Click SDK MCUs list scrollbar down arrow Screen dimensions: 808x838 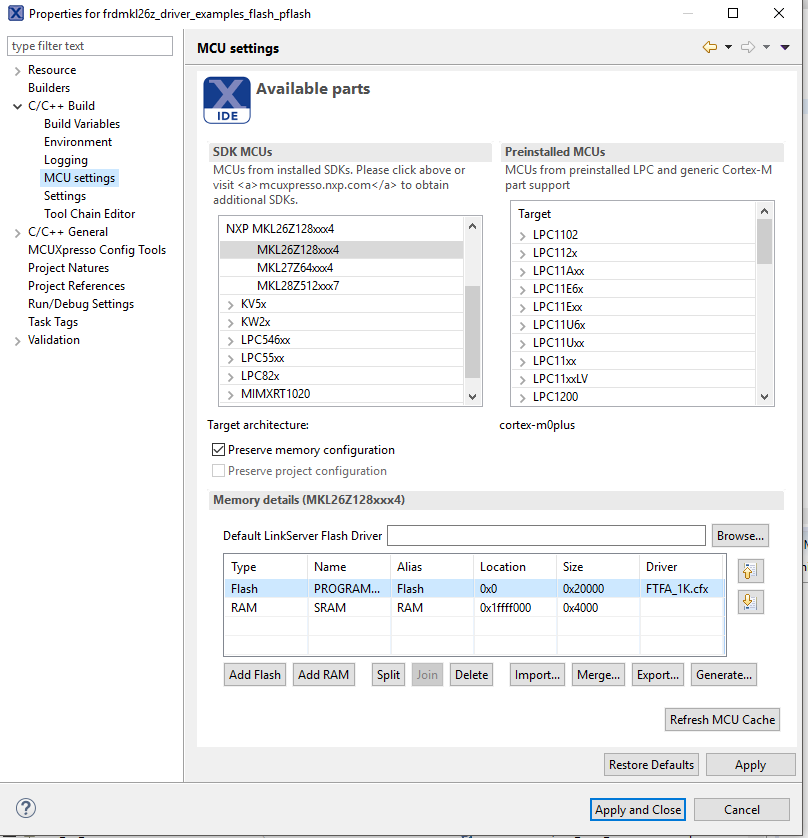click(x=472, y=397)
